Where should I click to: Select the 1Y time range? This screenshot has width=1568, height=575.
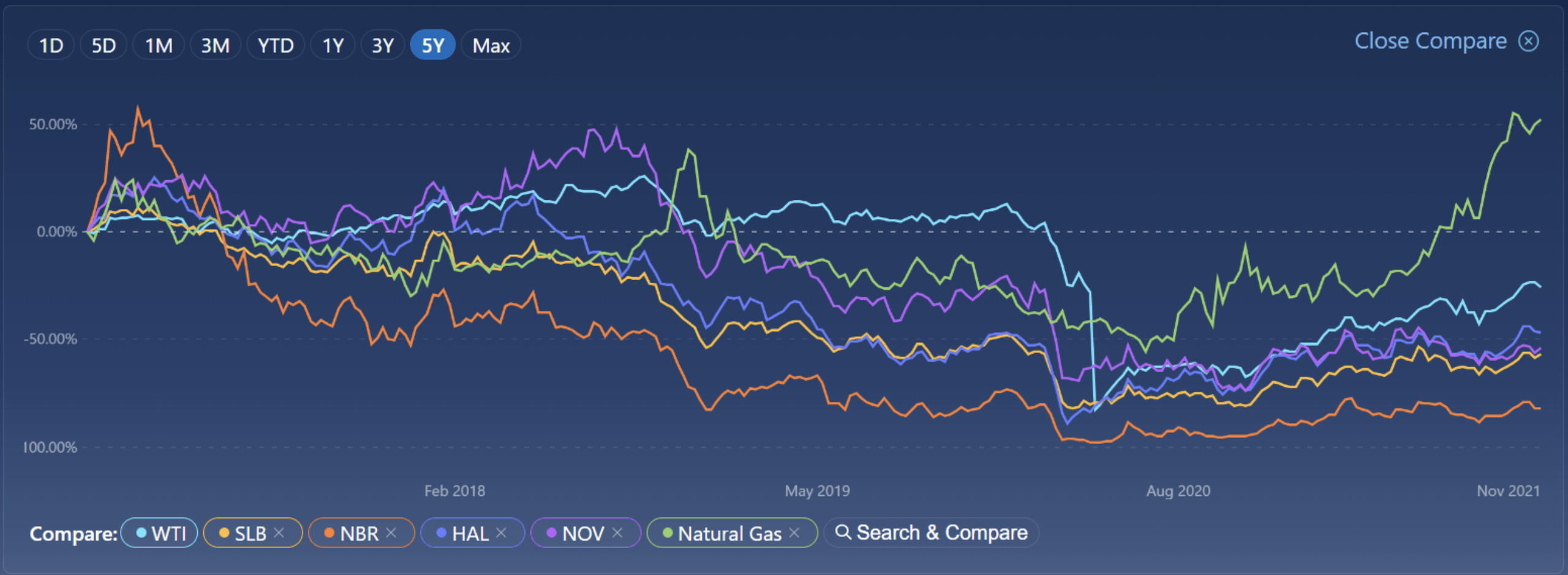[x=333, y=45]
